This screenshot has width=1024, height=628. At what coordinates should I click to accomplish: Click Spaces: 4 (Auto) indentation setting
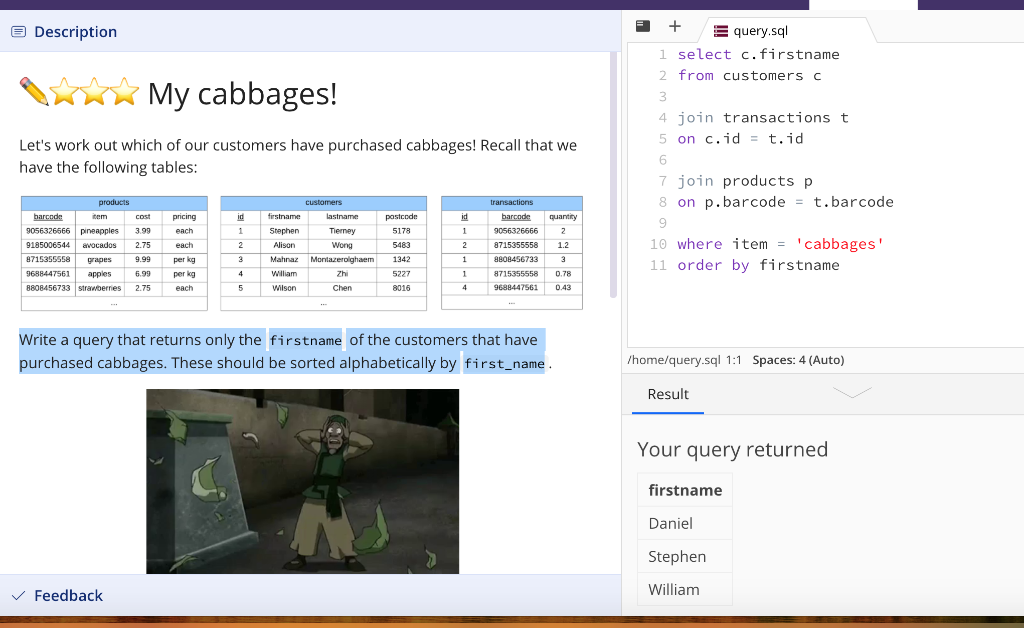click(798, 360)
